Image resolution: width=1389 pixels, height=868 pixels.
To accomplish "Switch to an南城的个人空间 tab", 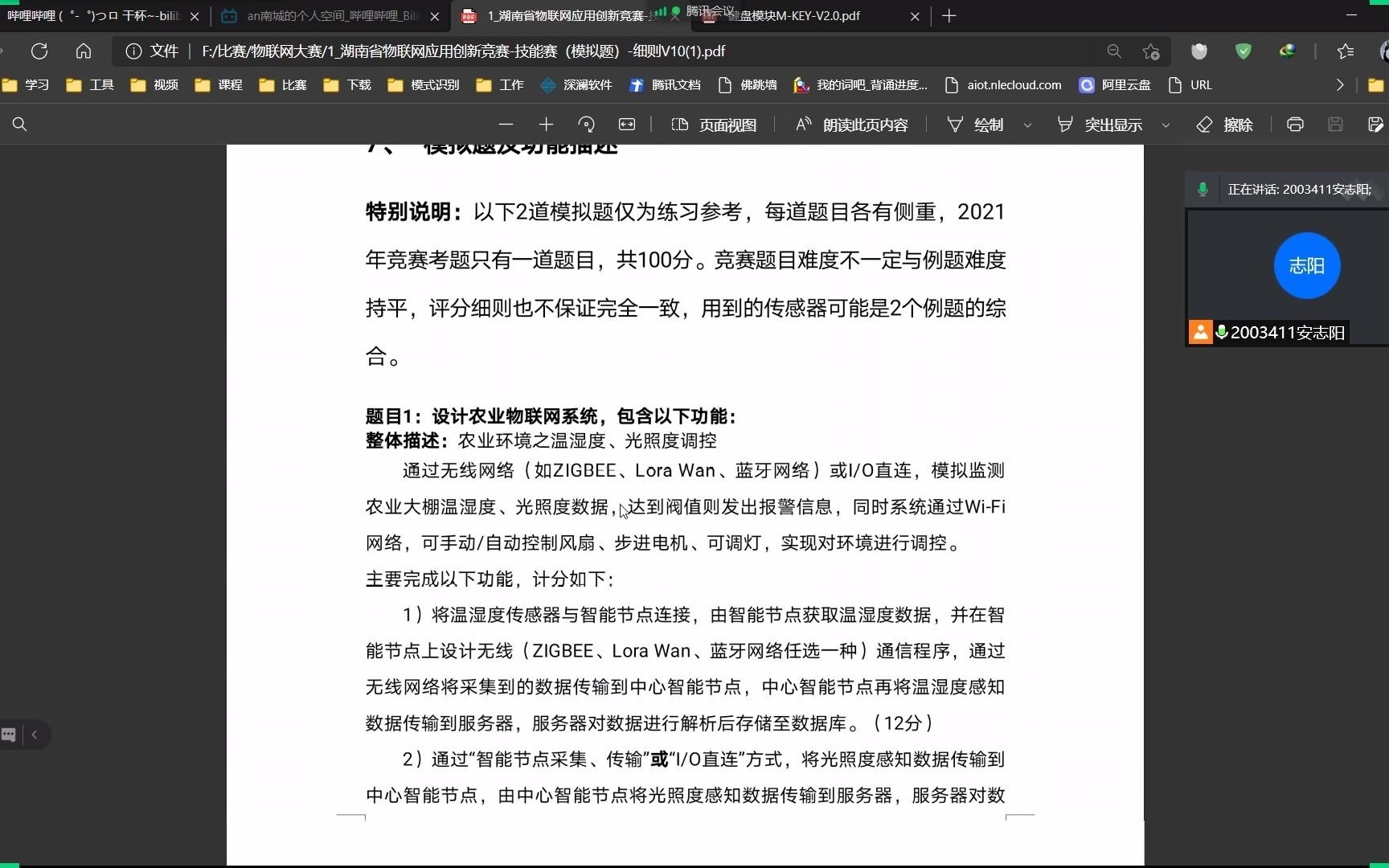I will (331, 16).
